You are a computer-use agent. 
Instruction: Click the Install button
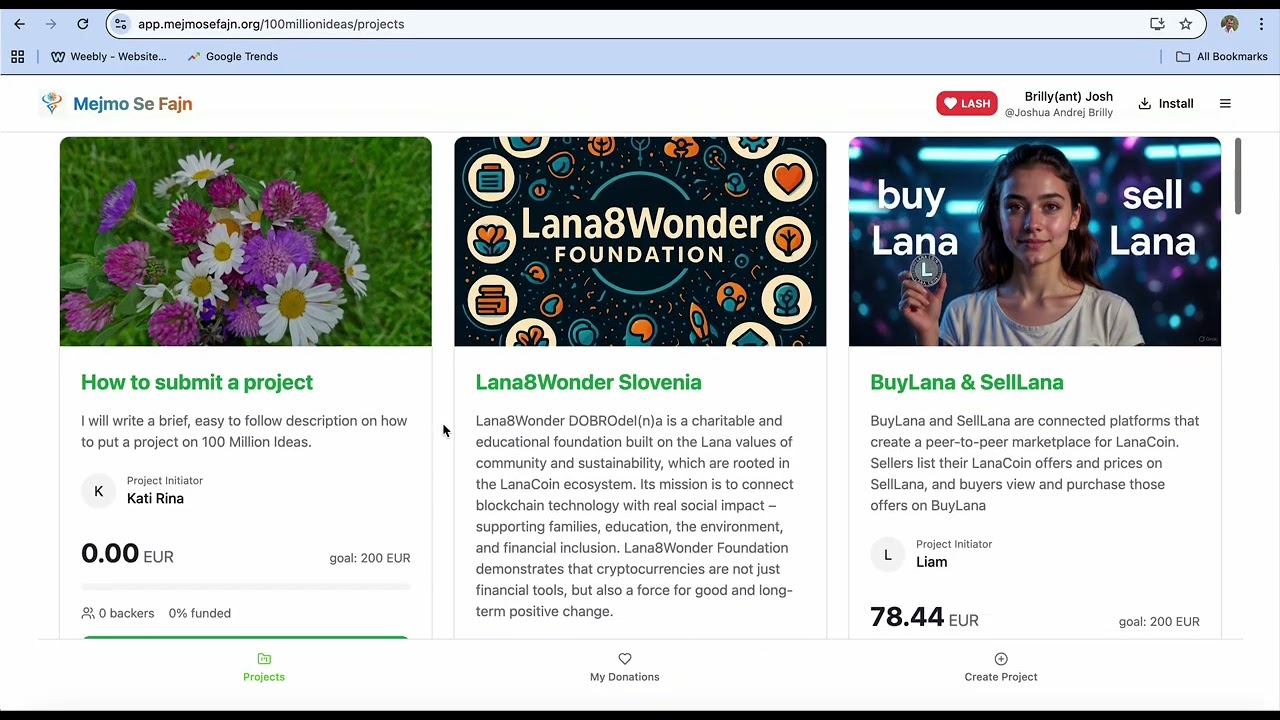pyautogui.click(x=1166, y=103)
